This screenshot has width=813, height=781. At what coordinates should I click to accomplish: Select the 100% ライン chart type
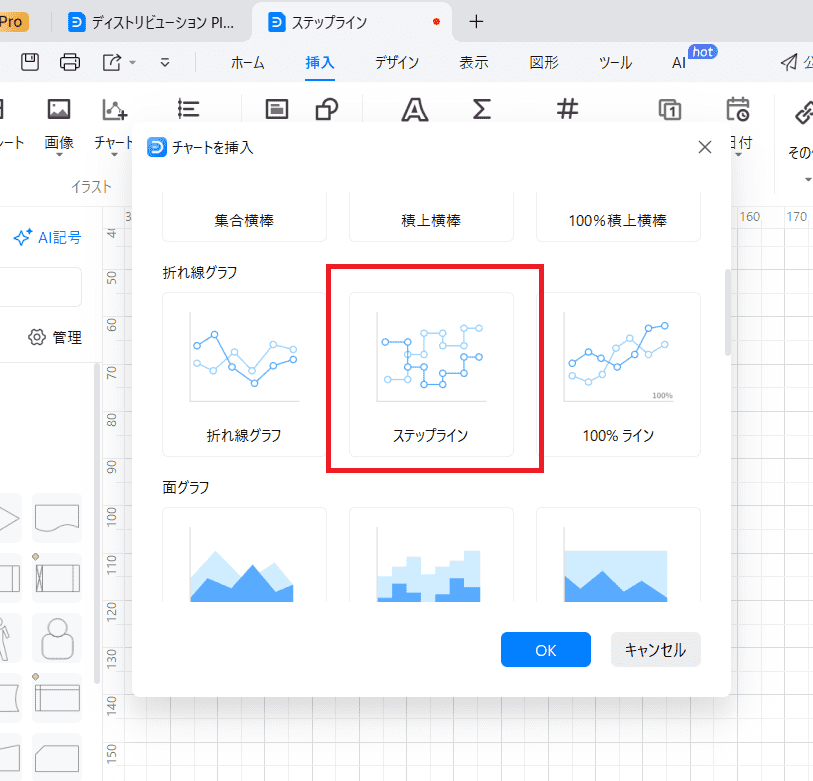click(x=618, y=373)
